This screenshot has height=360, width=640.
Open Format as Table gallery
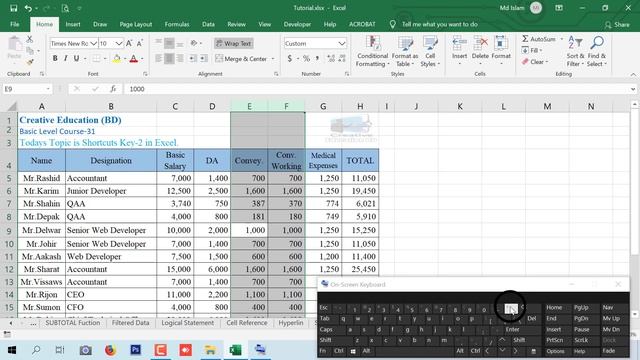pyautogui.click(x=405, y=51)
